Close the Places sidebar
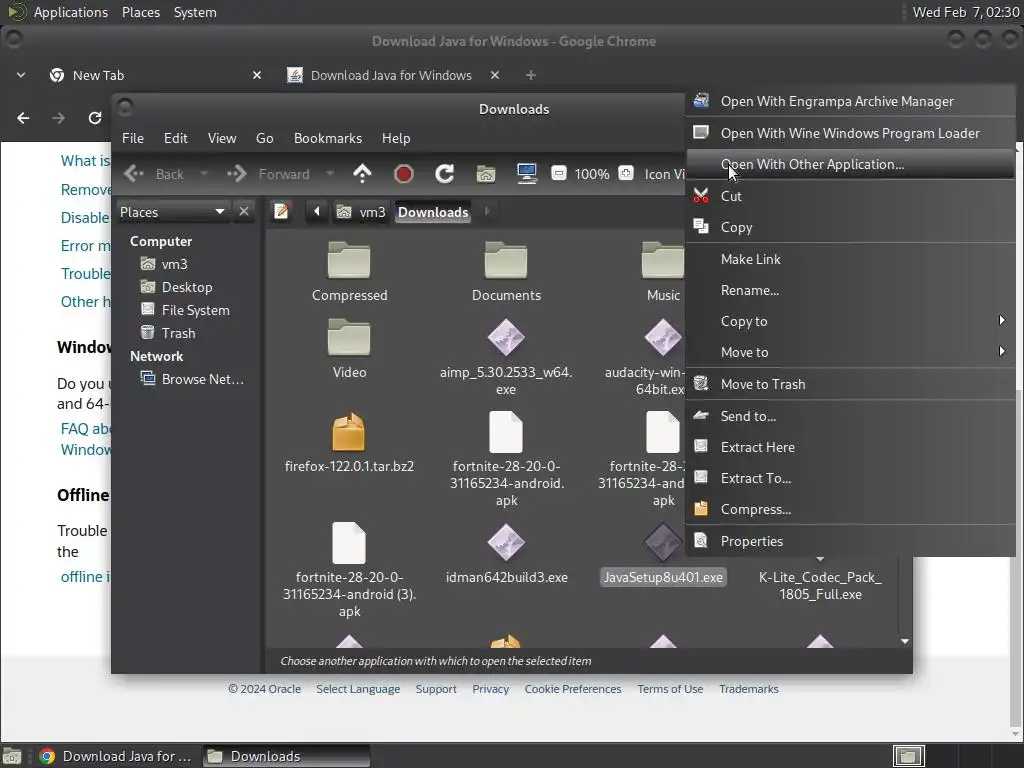1024x768 pixels. [244, 212]
